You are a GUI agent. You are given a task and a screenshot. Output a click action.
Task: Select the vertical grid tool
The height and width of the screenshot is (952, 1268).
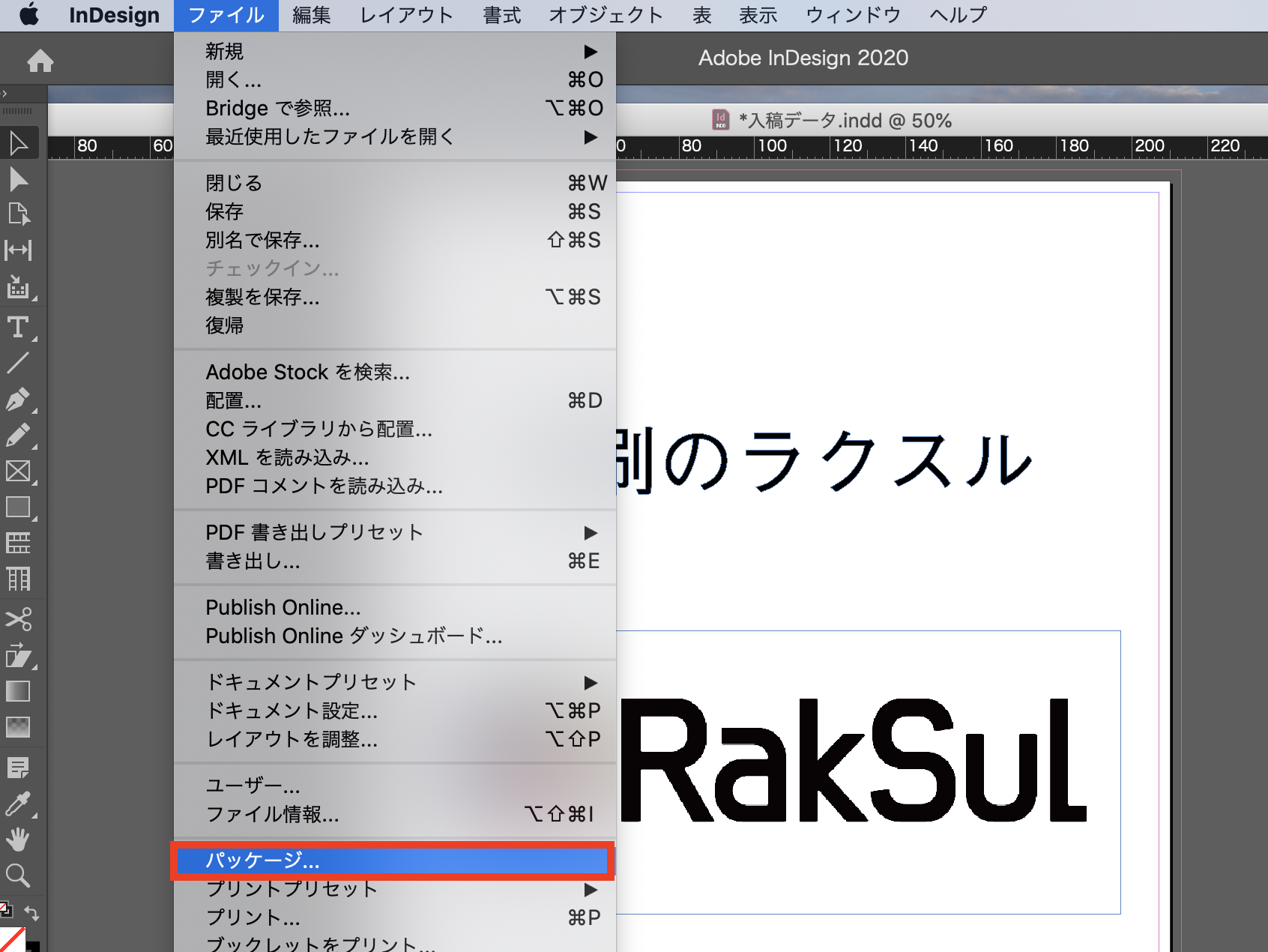(x=19, y=579)
